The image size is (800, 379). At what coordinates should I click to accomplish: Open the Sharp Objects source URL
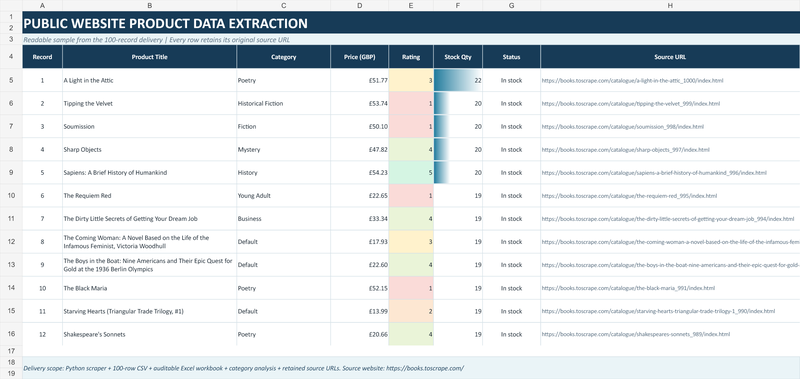coord(626,150)
